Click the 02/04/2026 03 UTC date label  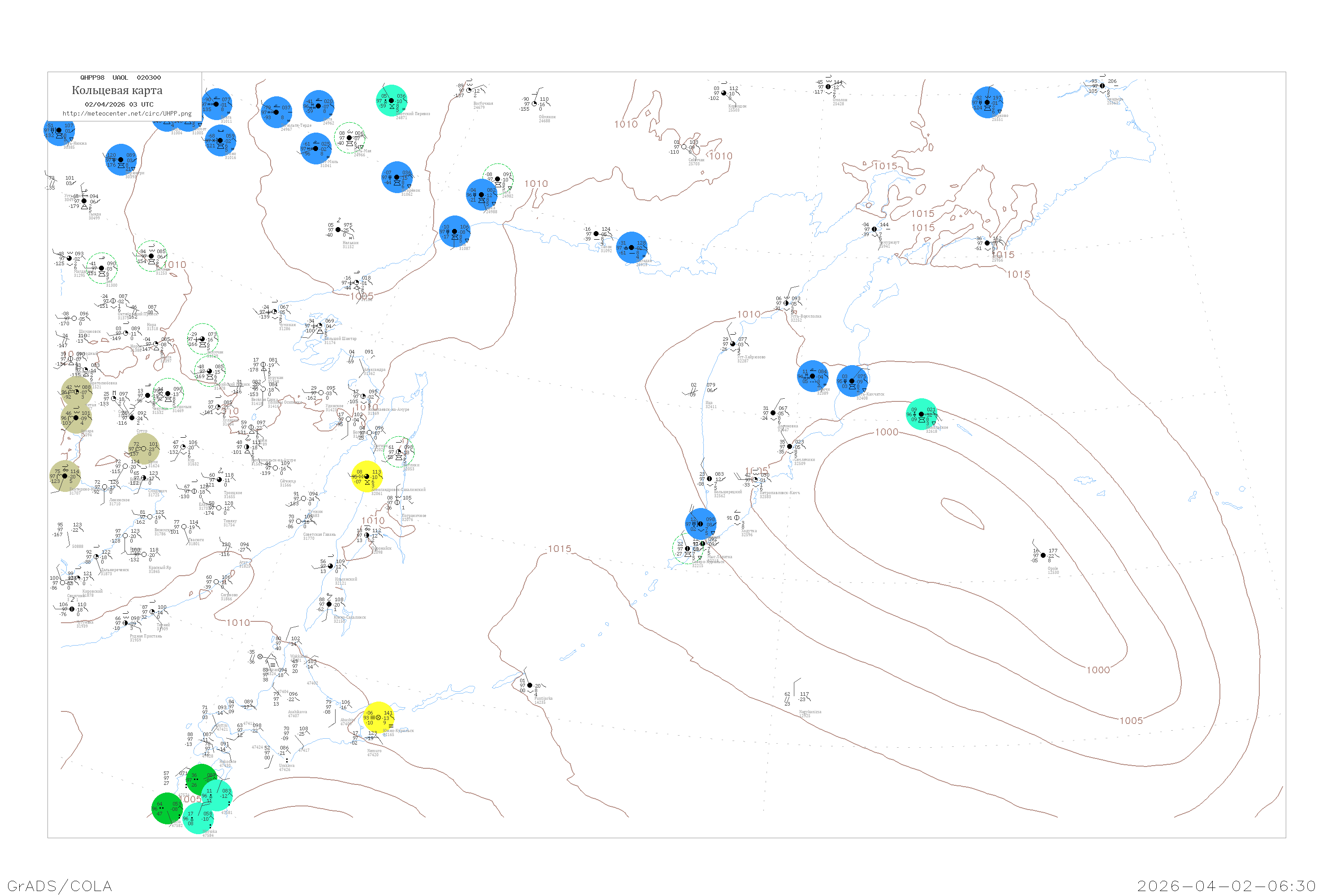(119, 104)
